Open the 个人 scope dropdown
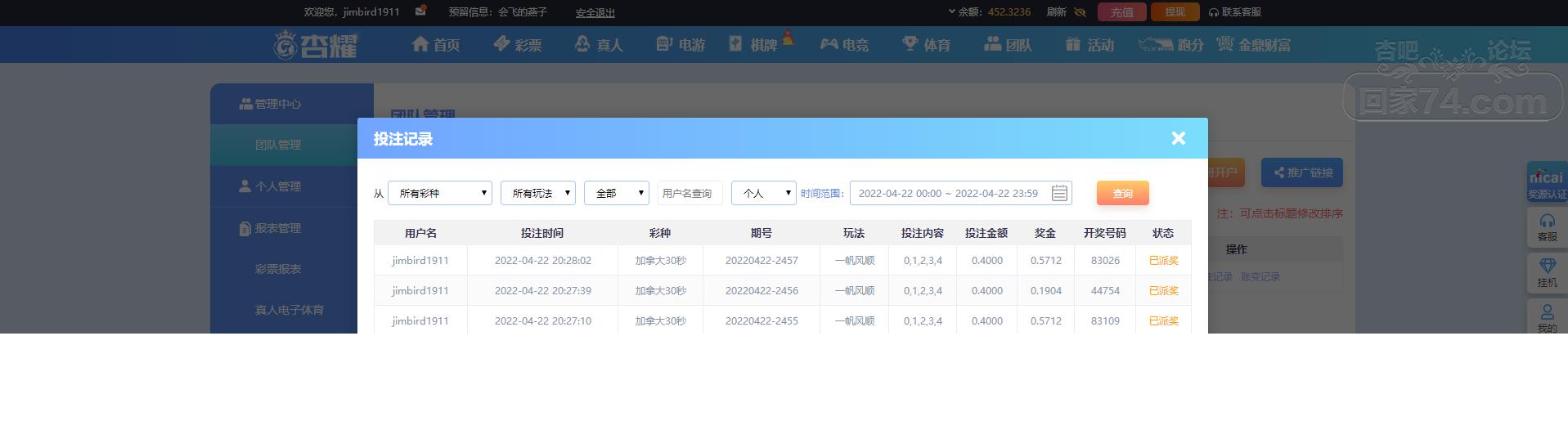Image resolution: width=1568 pixels, height=448 pixels. tap(764, 193)
